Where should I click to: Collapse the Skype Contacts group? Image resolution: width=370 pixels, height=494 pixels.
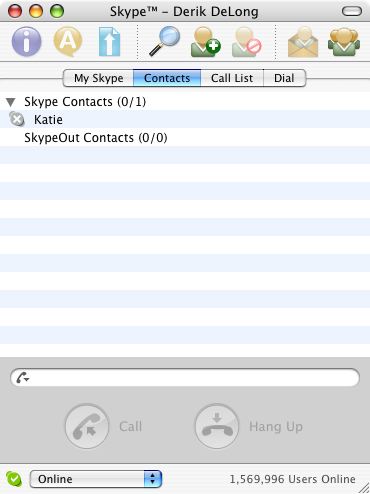point(11,102)
